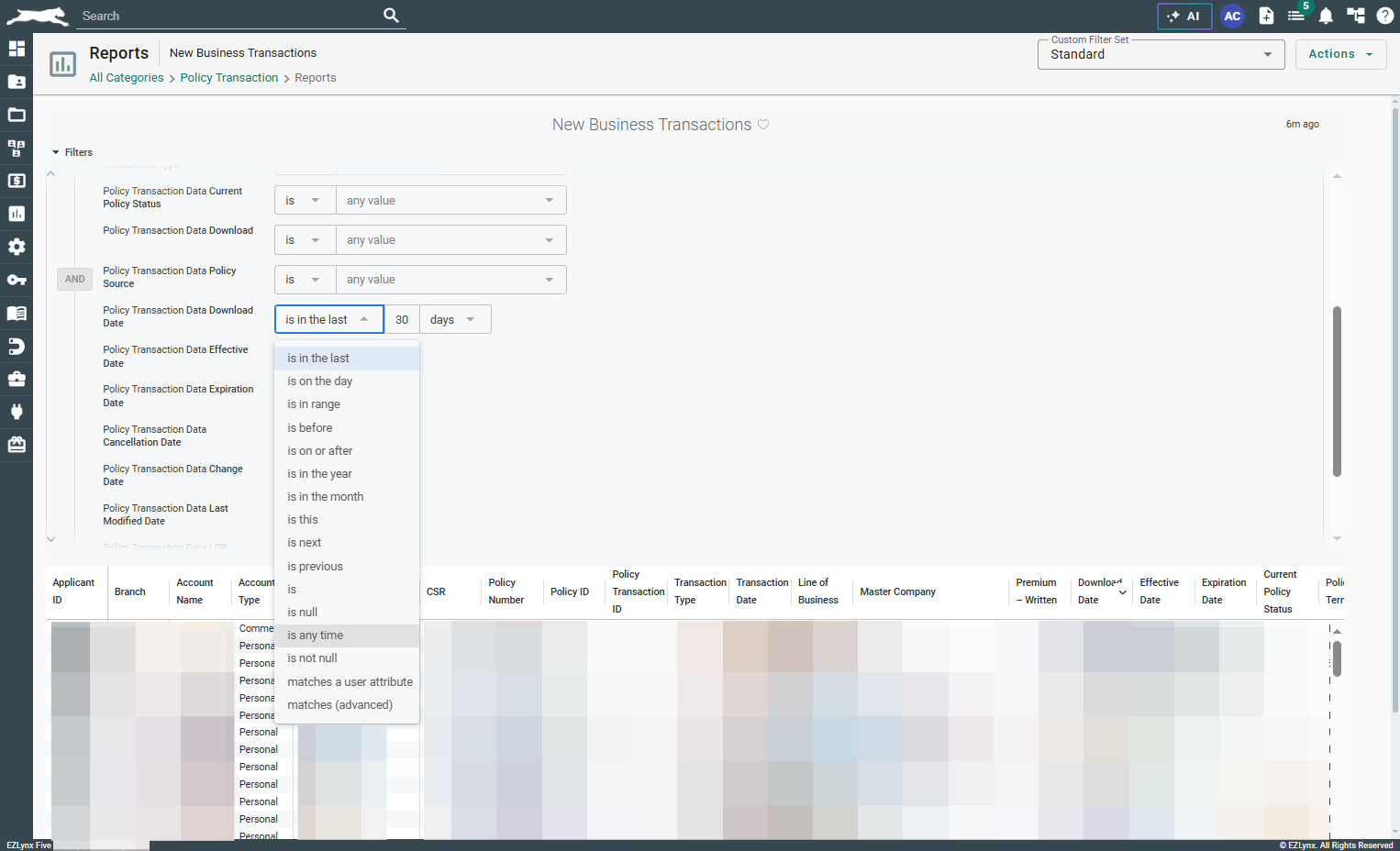Open the help question mark icon
The image size is (1400, 851).
click(1385, 16)
